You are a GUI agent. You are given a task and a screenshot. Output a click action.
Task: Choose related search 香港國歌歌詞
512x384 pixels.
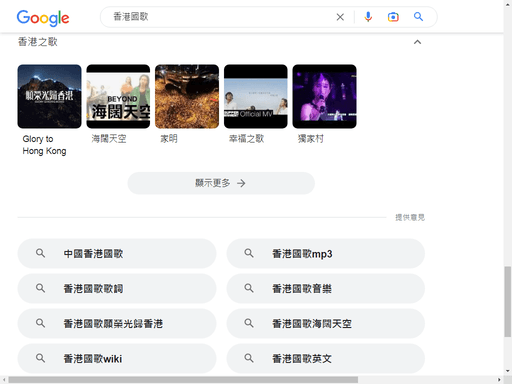[117, 289]
